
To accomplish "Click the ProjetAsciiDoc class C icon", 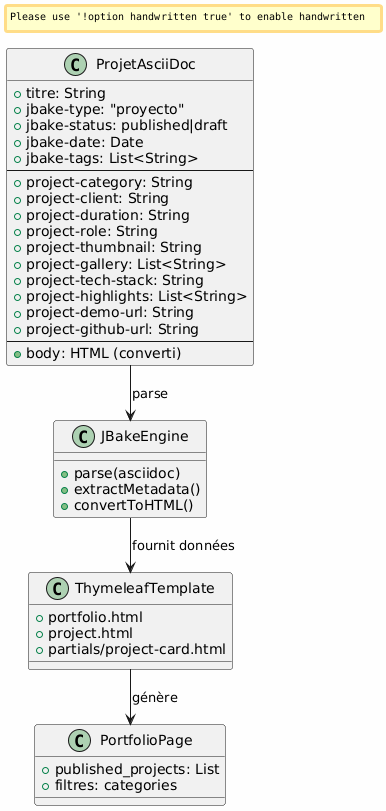I will pyautogui.click(x=77, y=65).
